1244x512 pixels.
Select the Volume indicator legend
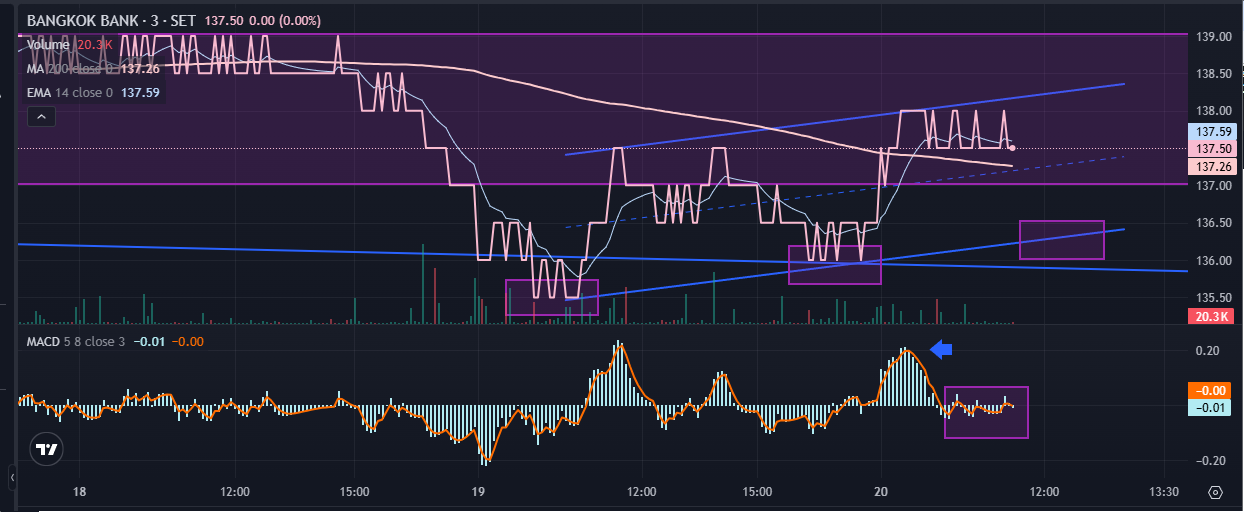pyautogui.click(x=48, y=45)
